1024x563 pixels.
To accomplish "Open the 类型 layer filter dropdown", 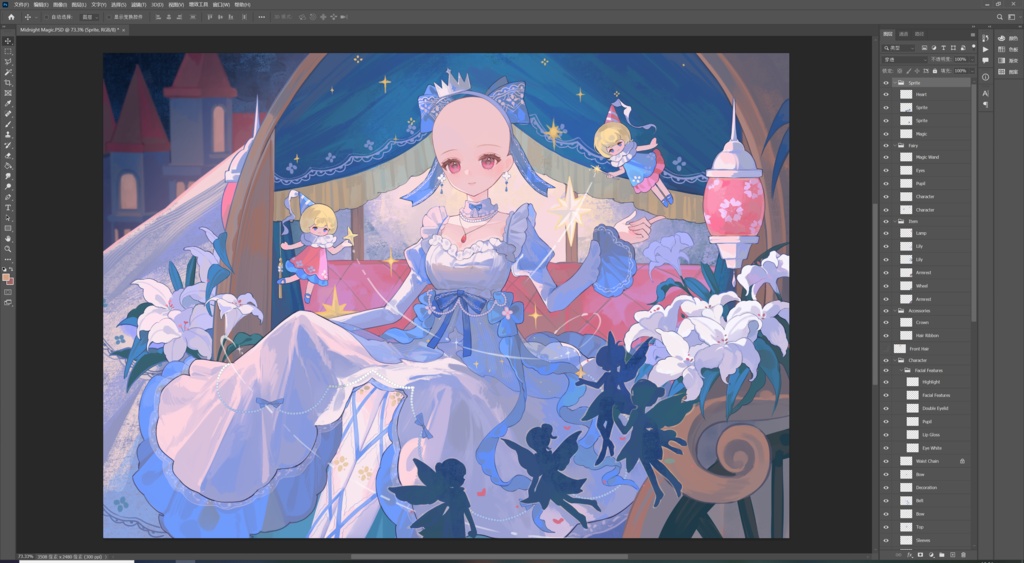I will click(x=899, y=48).
